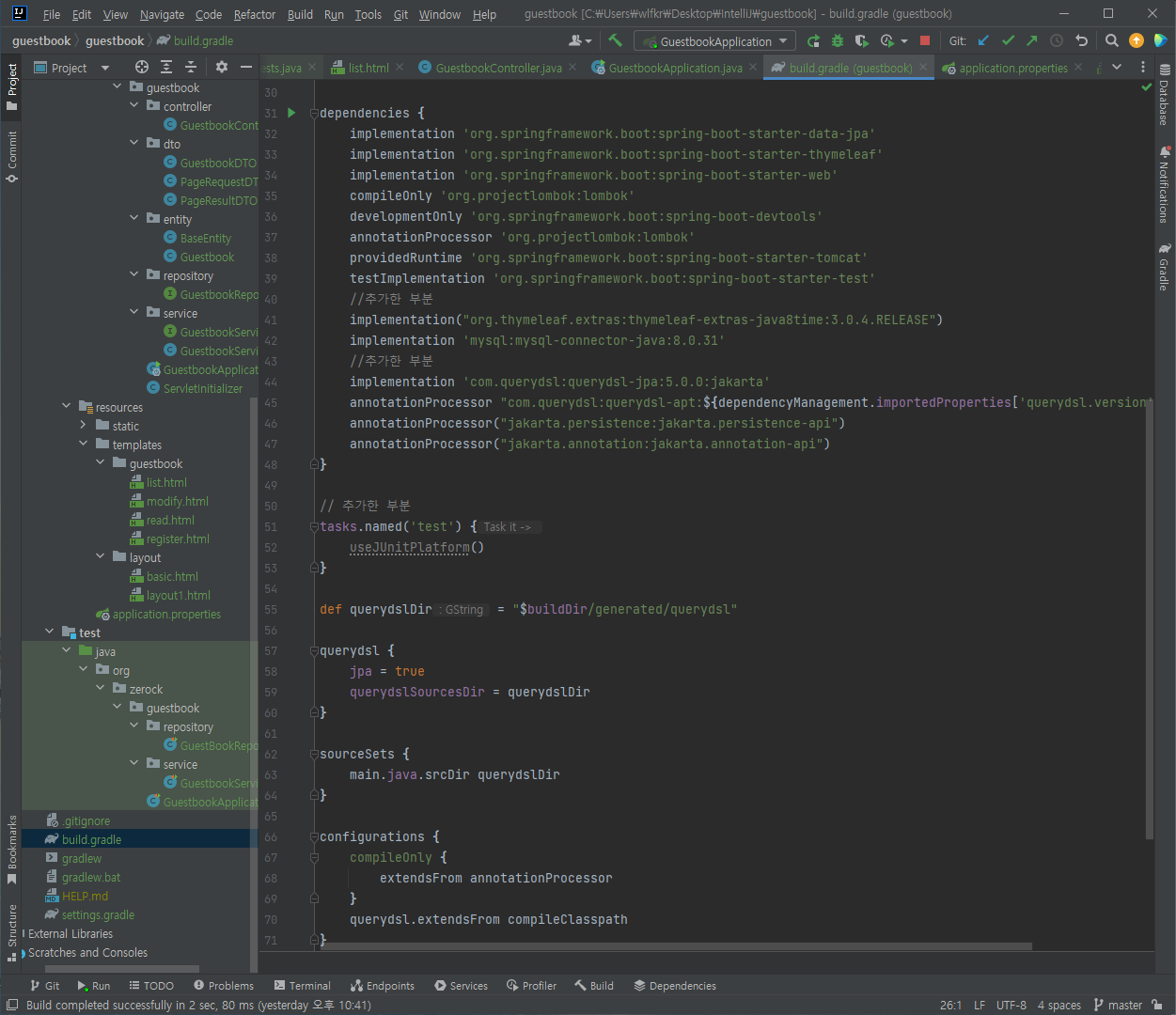Close the build.gradle (guestbook) tab
This screenshot has height=1015, width=1176.
pos(923,67)
